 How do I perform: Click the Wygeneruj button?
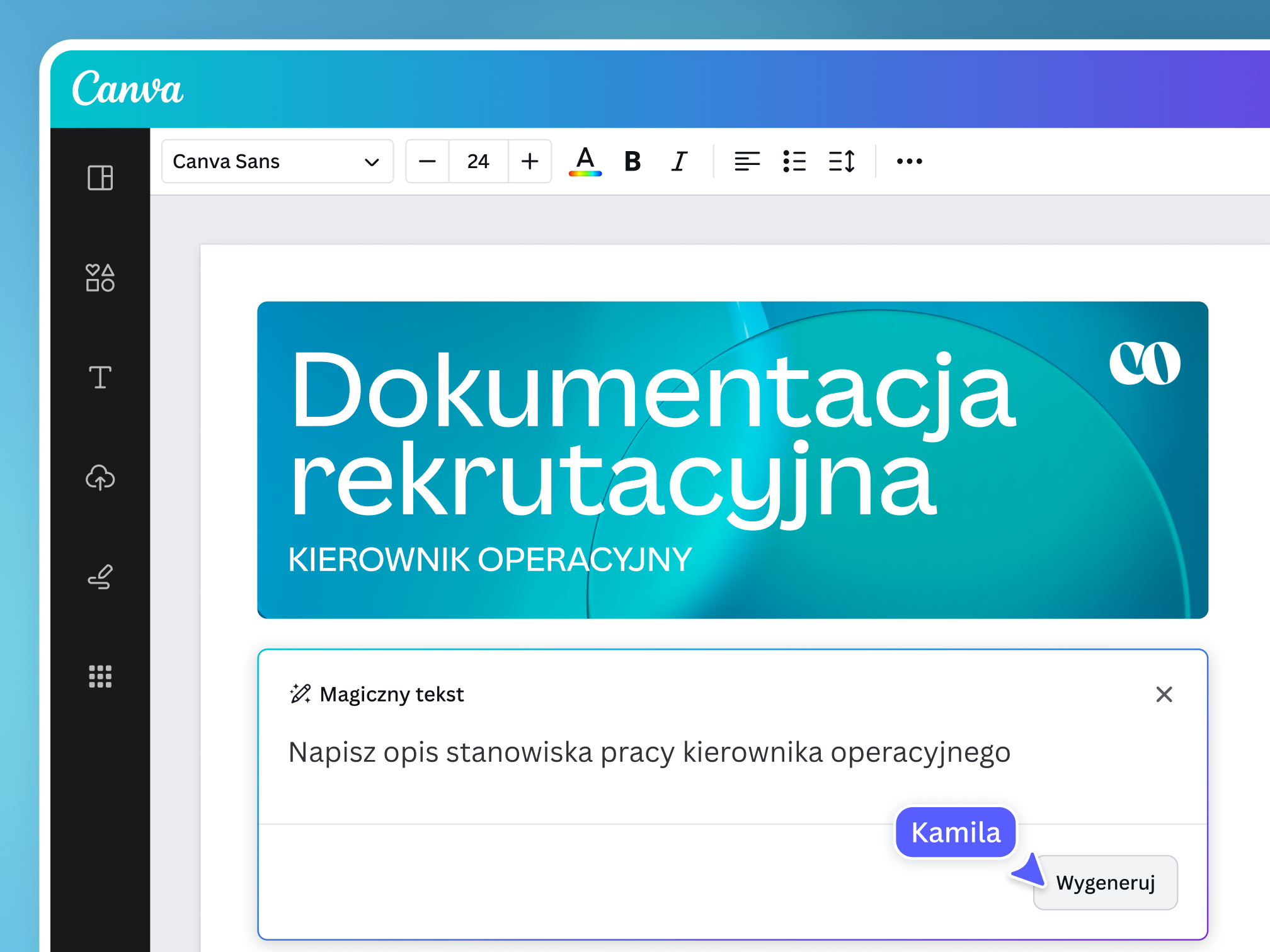[1106, 882]
